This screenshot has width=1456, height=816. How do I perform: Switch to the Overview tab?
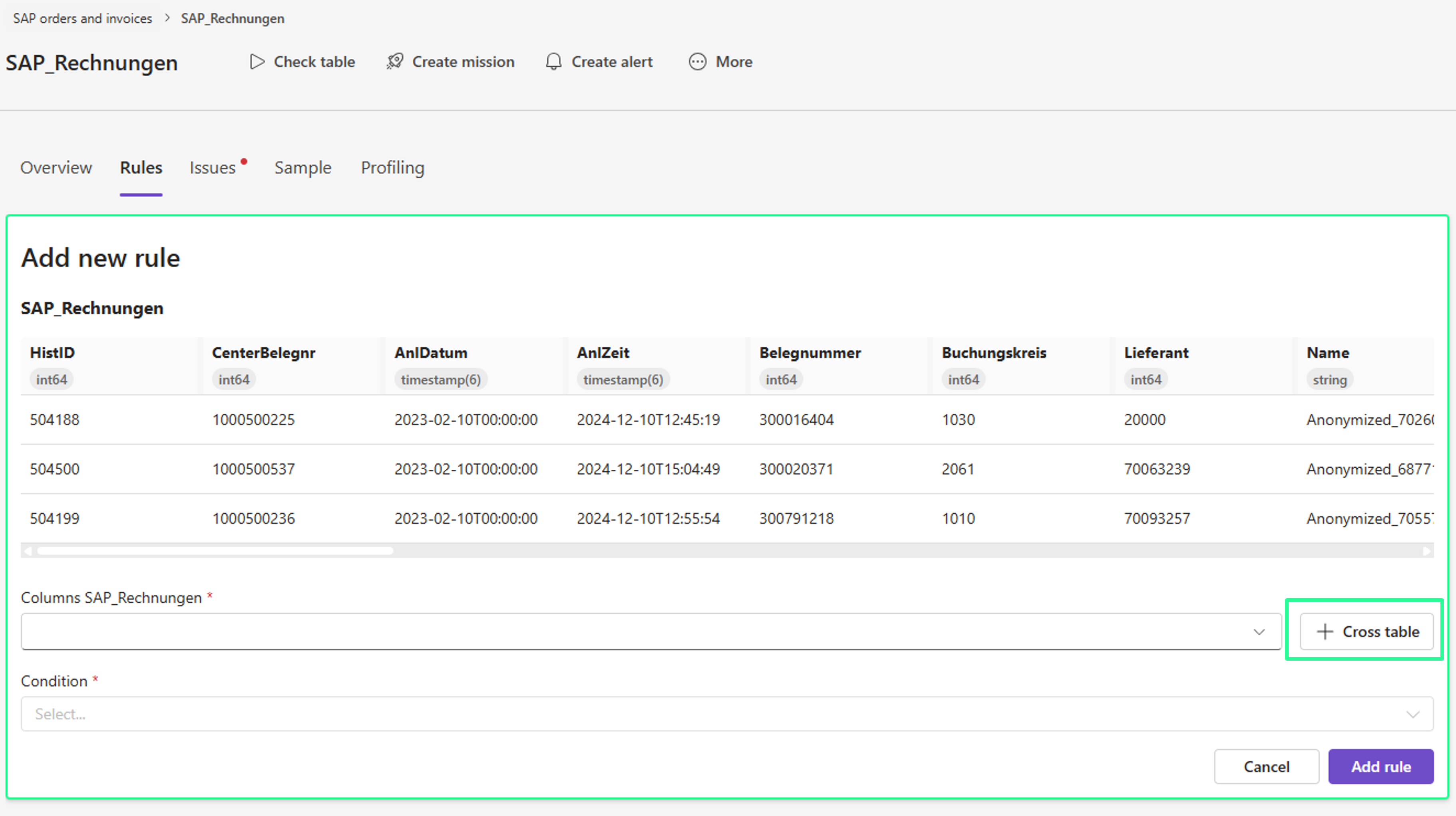pyautogui.click(x=56, y=168)
